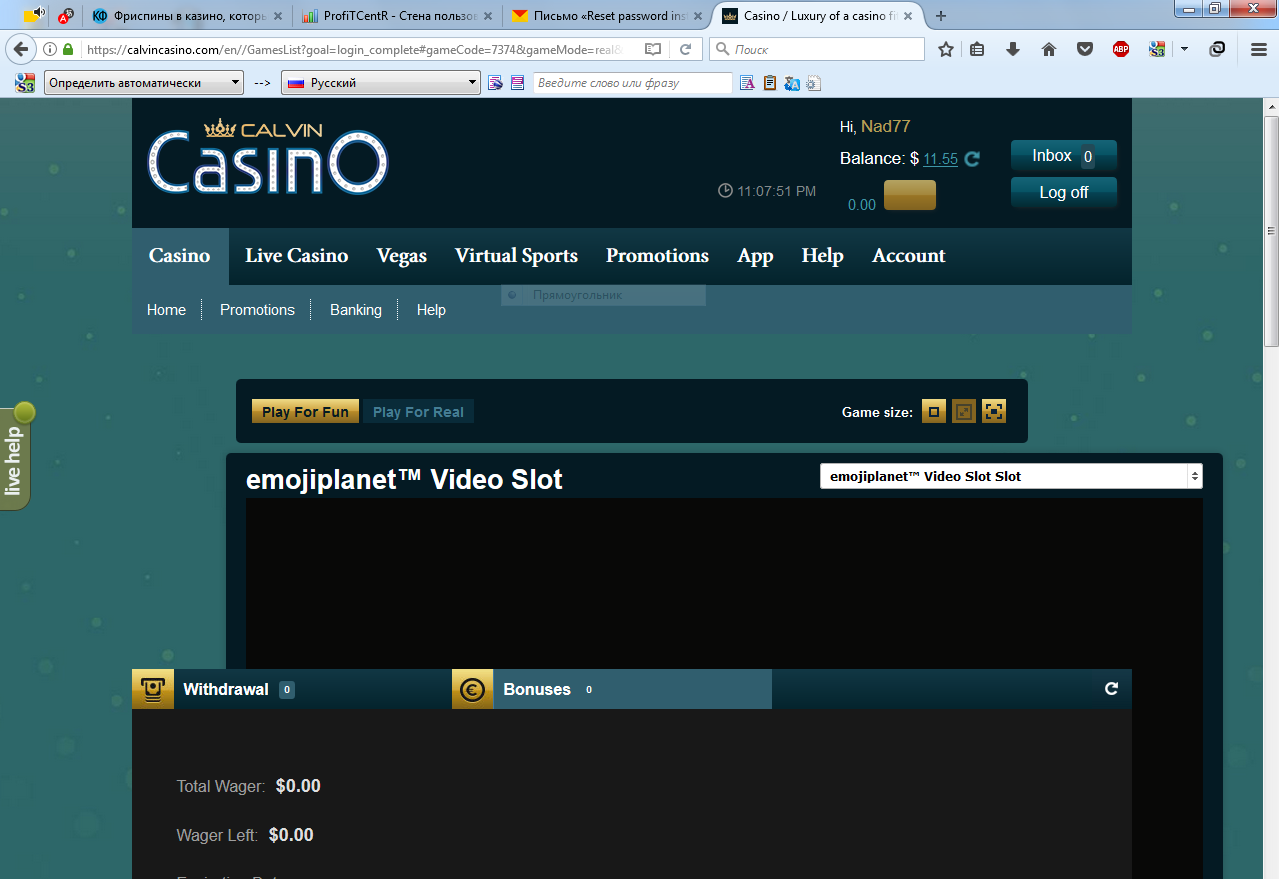
Task: Switch game to fullscreen size
Action: click(x=994, y=411)
